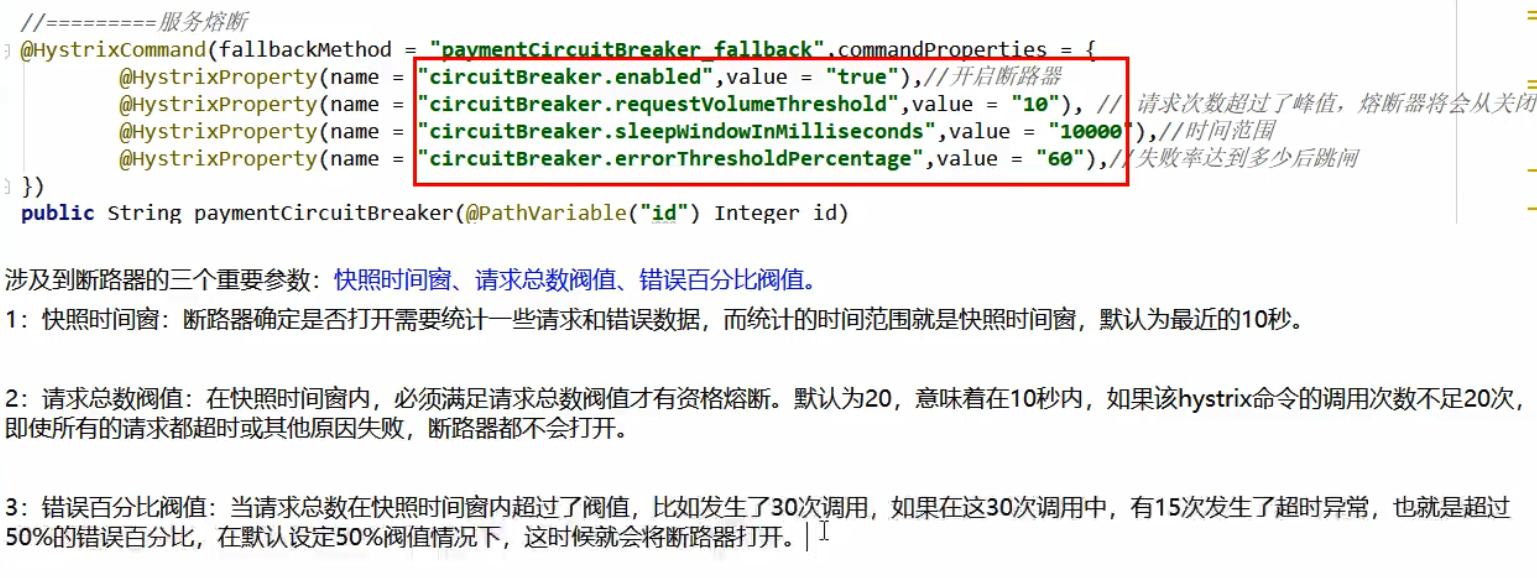Click "circuitBreaker.sleepWindowInMilliseconds" string
Image resolution: width=1537 pixels, height=578 pixels.
click(x=678, y=131)
